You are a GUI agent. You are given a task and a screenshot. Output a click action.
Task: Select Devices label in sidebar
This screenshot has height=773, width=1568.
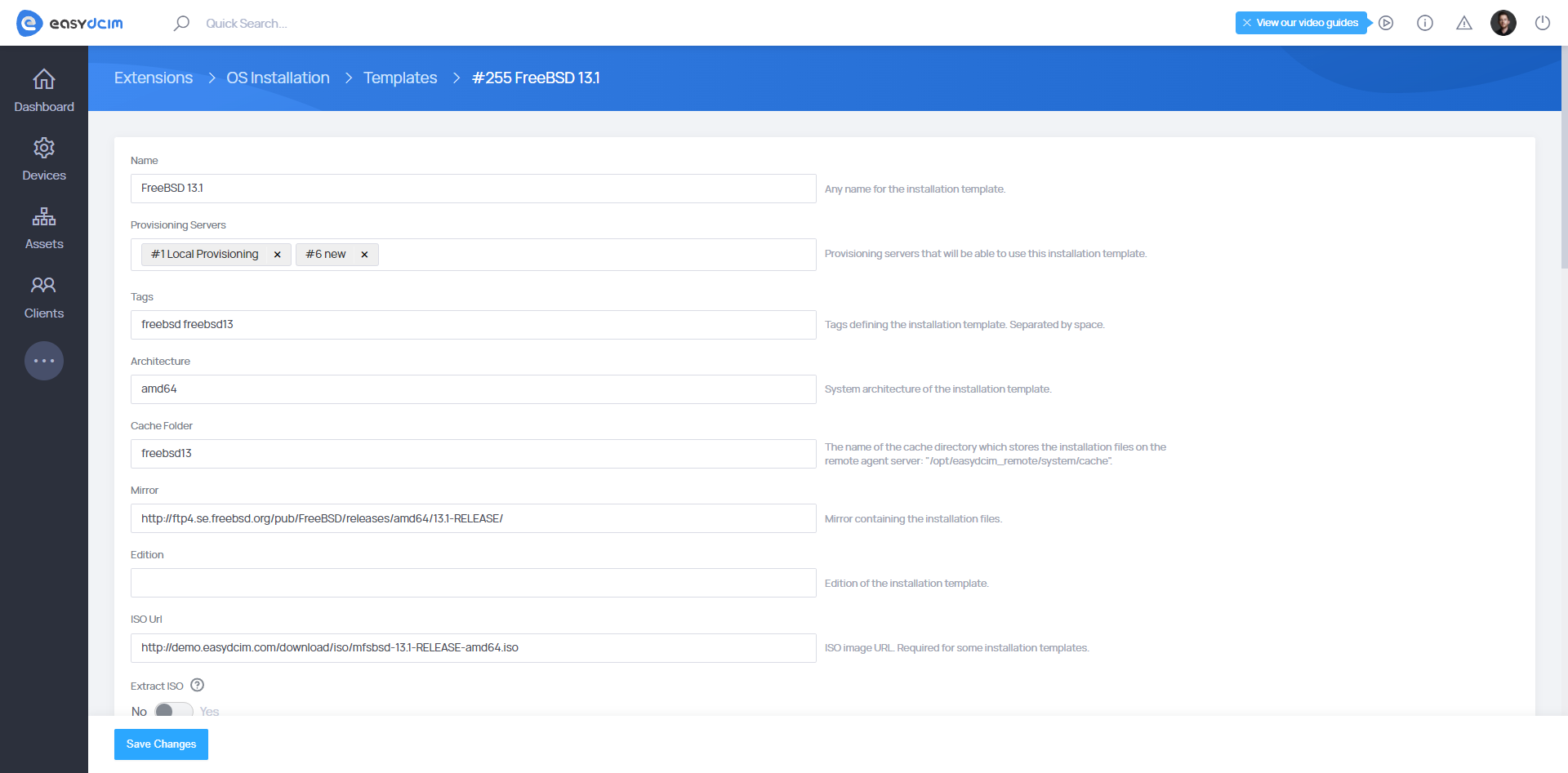(44, 175)
